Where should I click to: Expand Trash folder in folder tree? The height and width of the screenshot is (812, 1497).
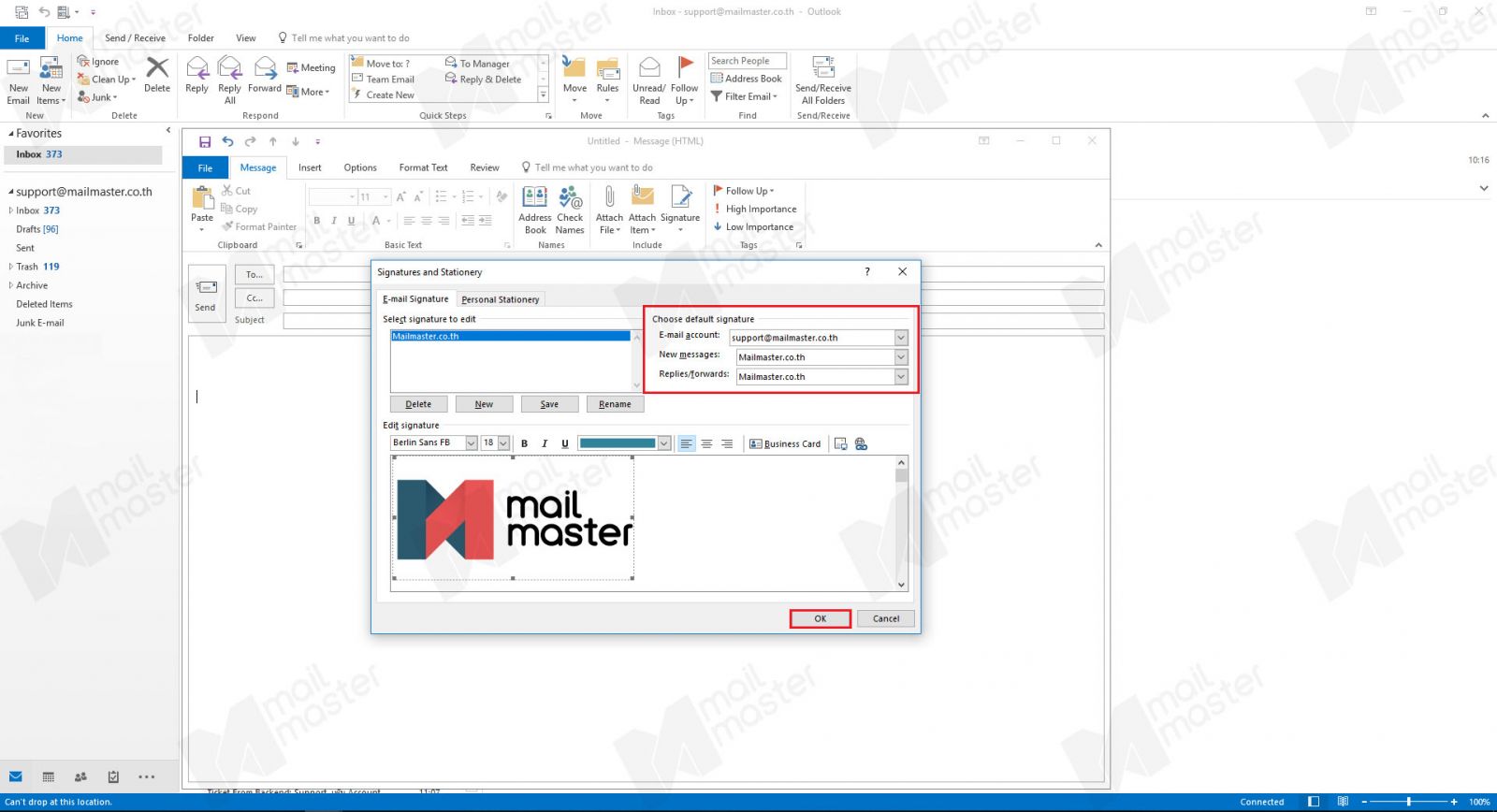[11, 267]
